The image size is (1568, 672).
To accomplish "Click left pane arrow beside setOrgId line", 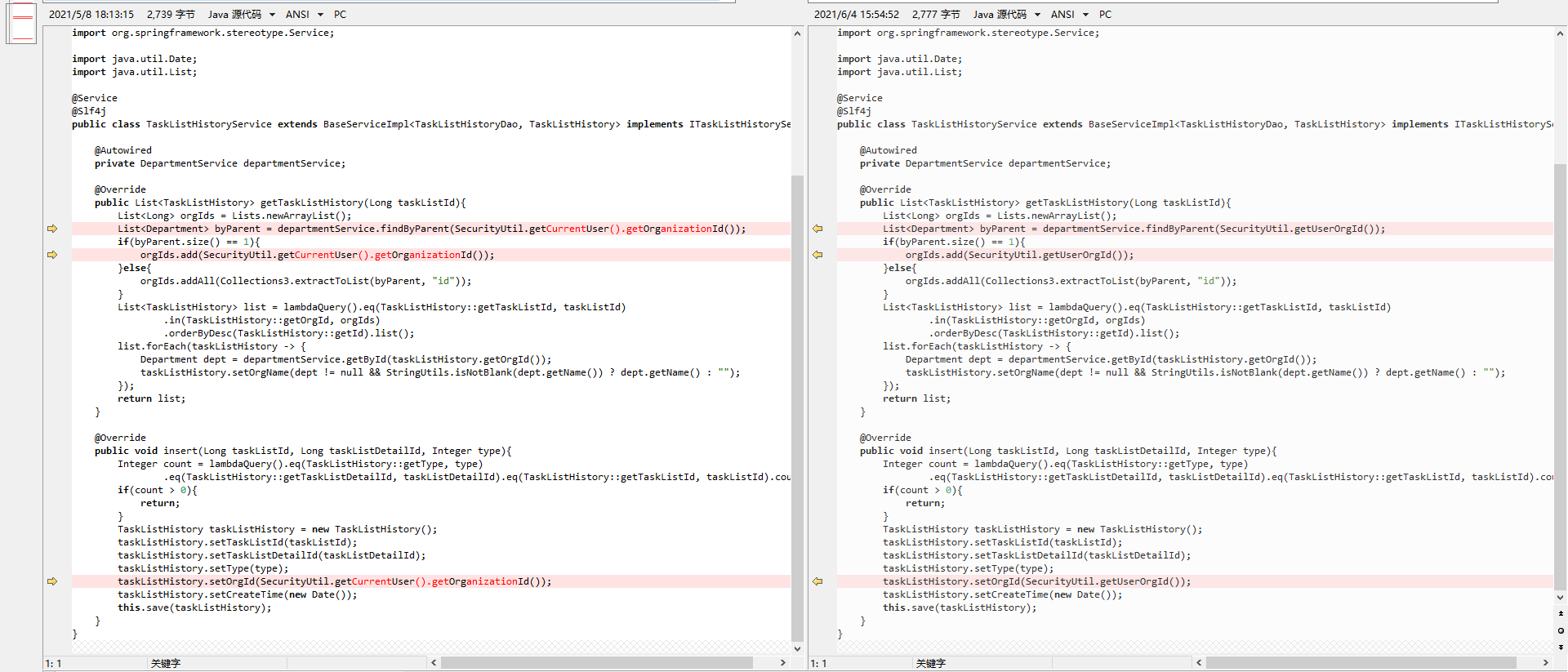I will [52, 581].
